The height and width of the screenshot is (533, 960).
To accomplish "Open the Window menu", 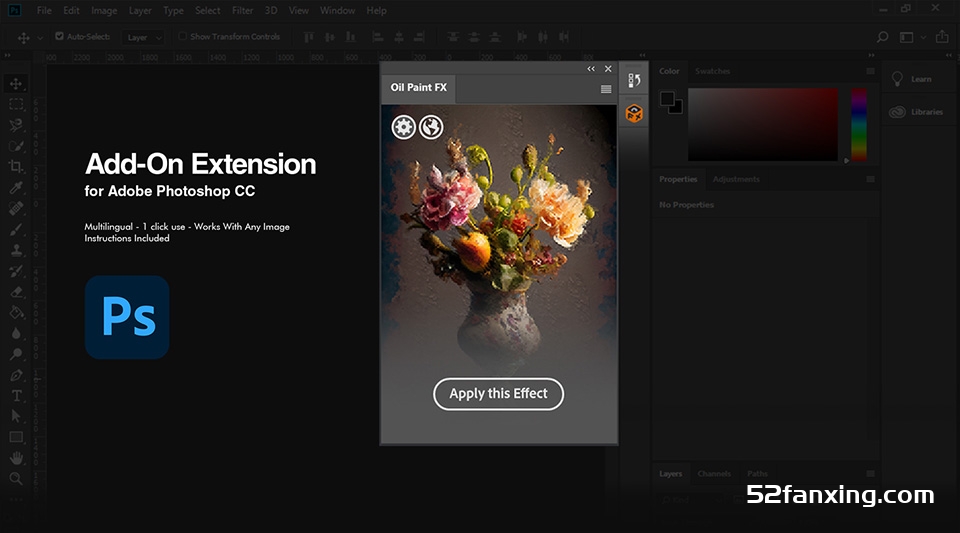I will click(x=337, y=10).
